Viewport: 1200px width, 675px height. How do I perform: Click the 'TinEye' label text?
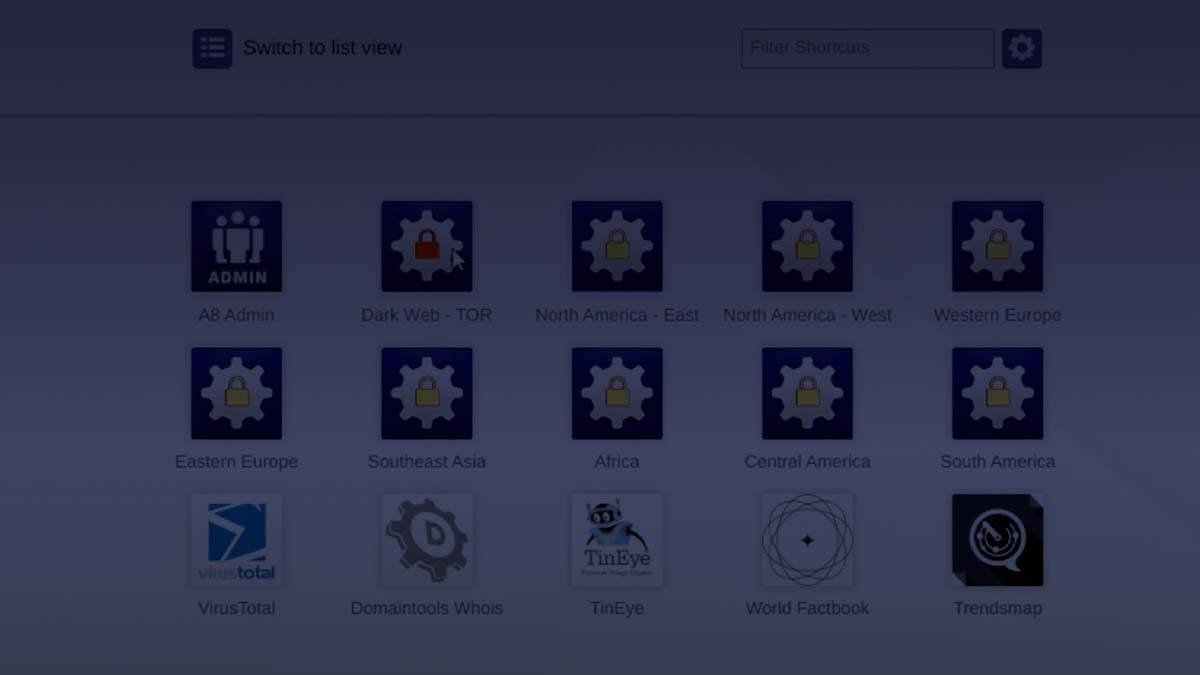point(617,608)
